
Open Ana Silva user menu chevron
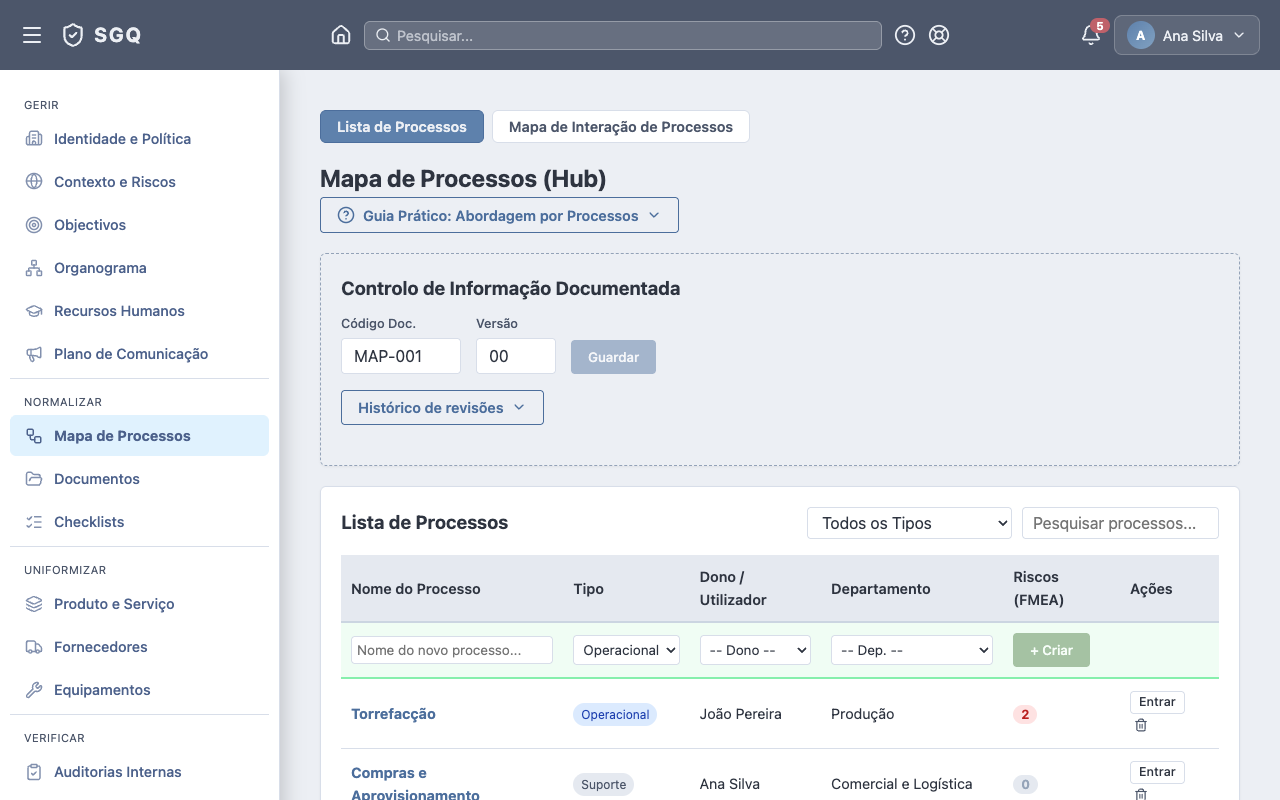(1239, 35)
